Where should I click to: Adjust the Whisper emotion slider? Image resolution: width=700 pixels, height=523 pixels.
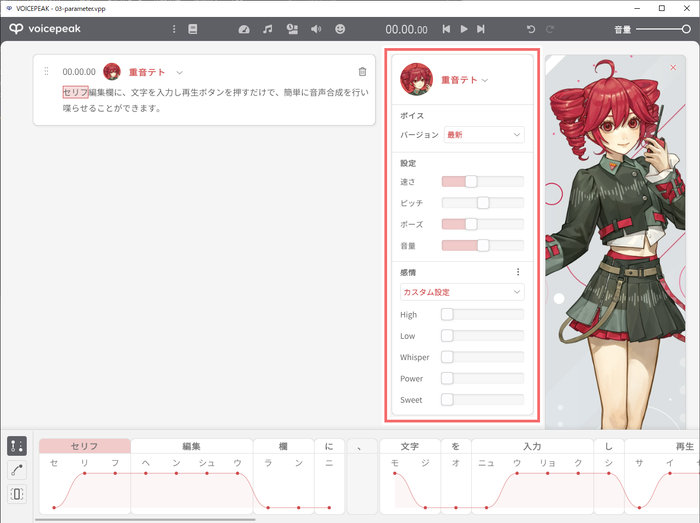(483, 357)
